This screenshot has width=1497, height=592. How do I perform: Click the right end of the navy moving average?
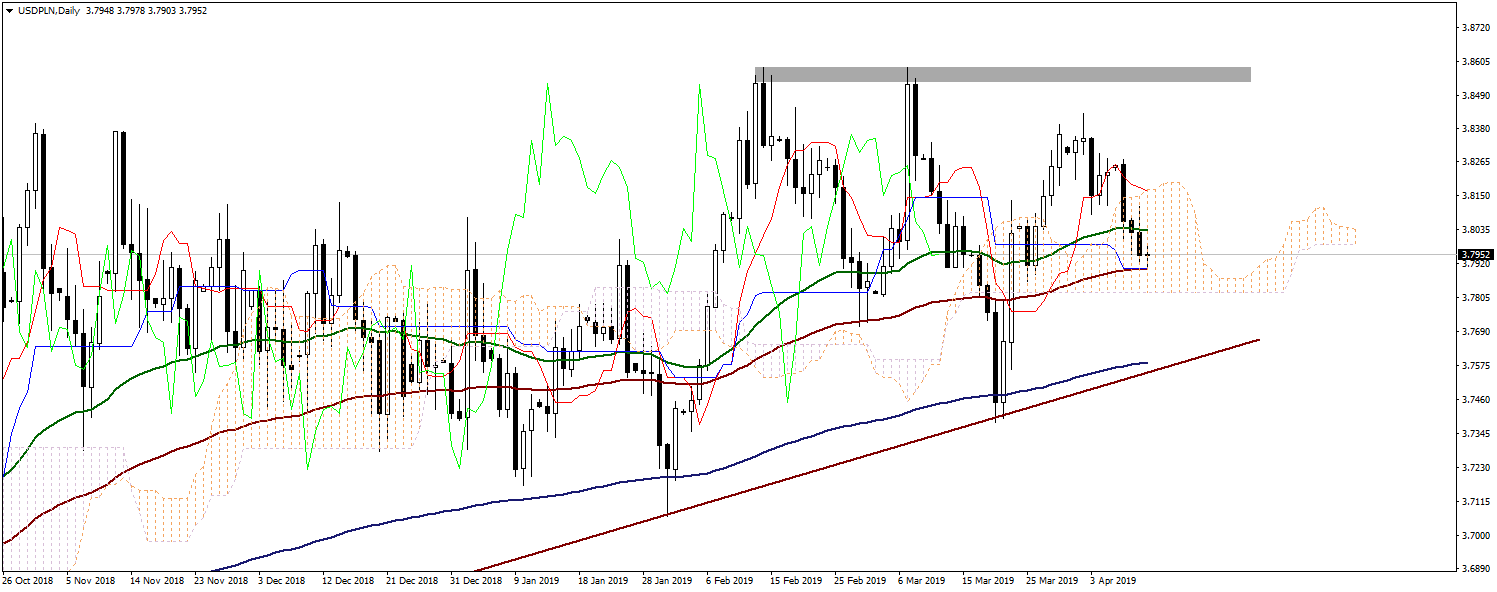pyautogui.click(x=1146, y=363)
